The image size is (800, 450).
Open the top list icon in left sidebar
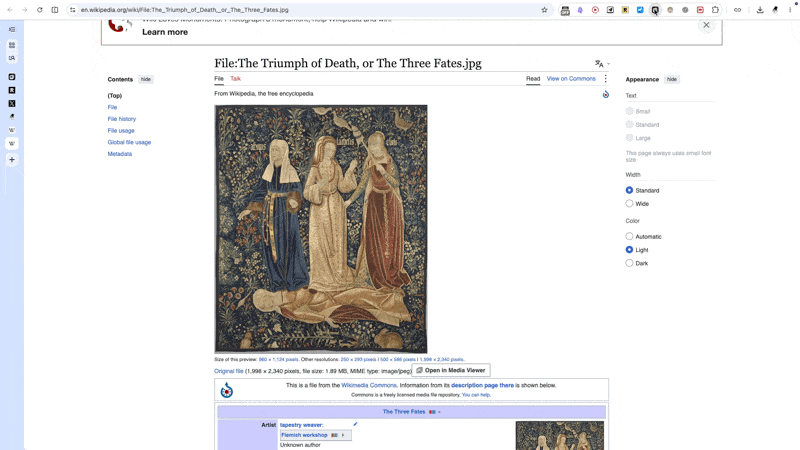pyautogui.click(x=12, y=30)
